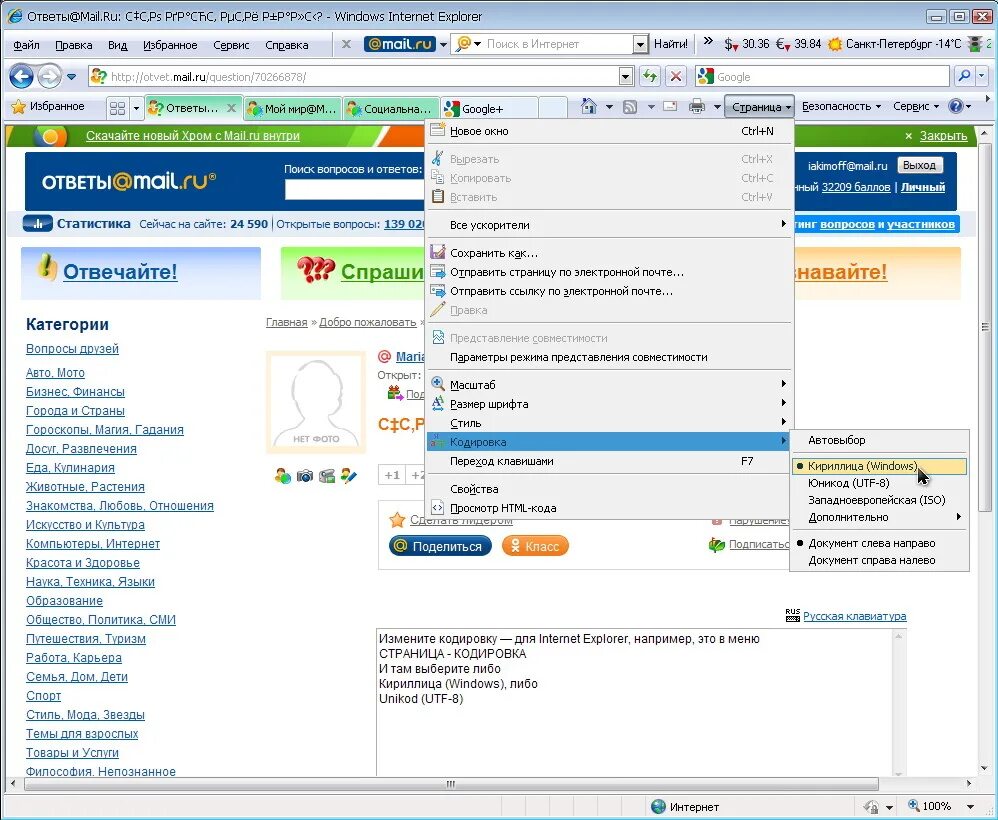
Task: Click the Поделиться button
Action: (440, 546)
